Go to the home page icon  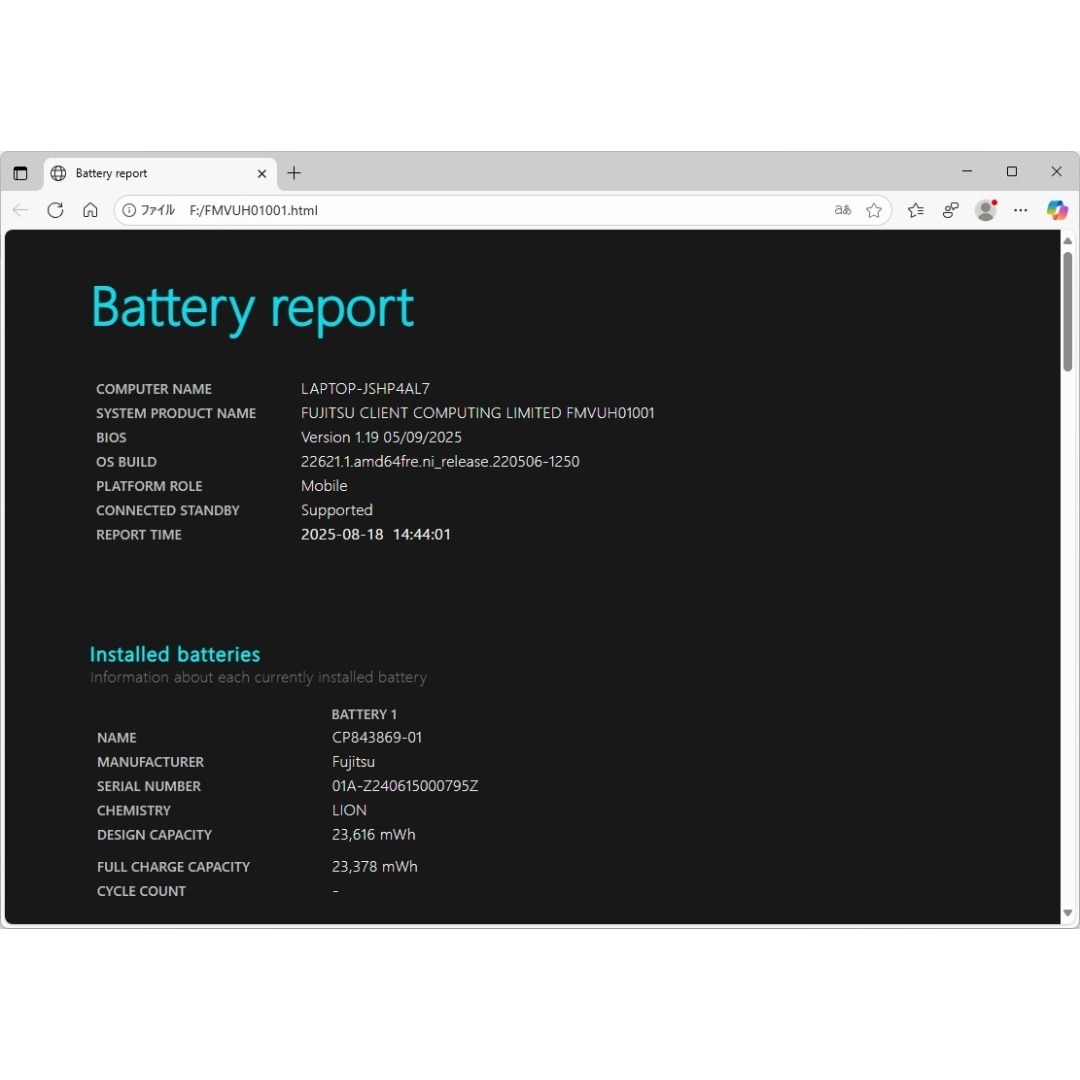tap(90, 210)
